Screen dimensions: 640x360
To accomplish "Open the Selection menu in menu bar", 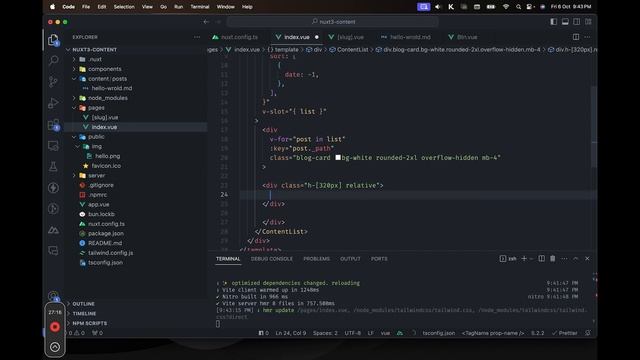I will [124, 7].
